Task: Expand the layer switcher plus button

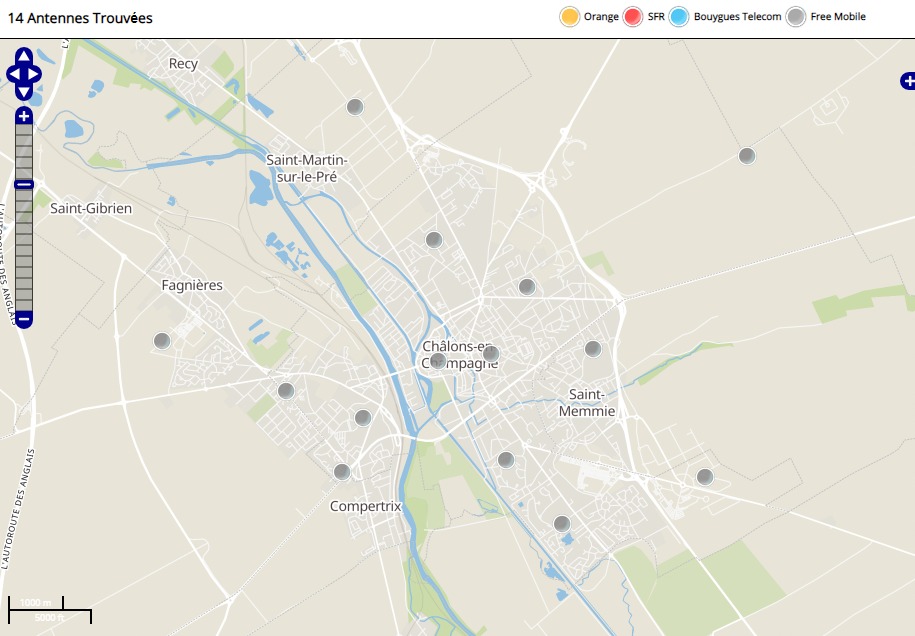Action: click(907, 81)
